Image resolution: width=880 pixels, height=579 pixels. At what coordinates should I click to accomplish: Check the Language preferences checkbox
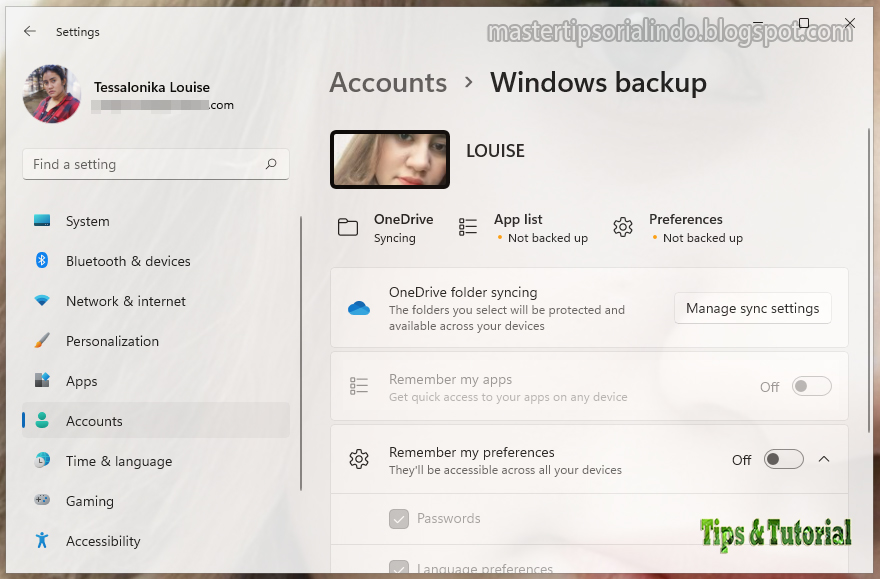tap(399, 568)
